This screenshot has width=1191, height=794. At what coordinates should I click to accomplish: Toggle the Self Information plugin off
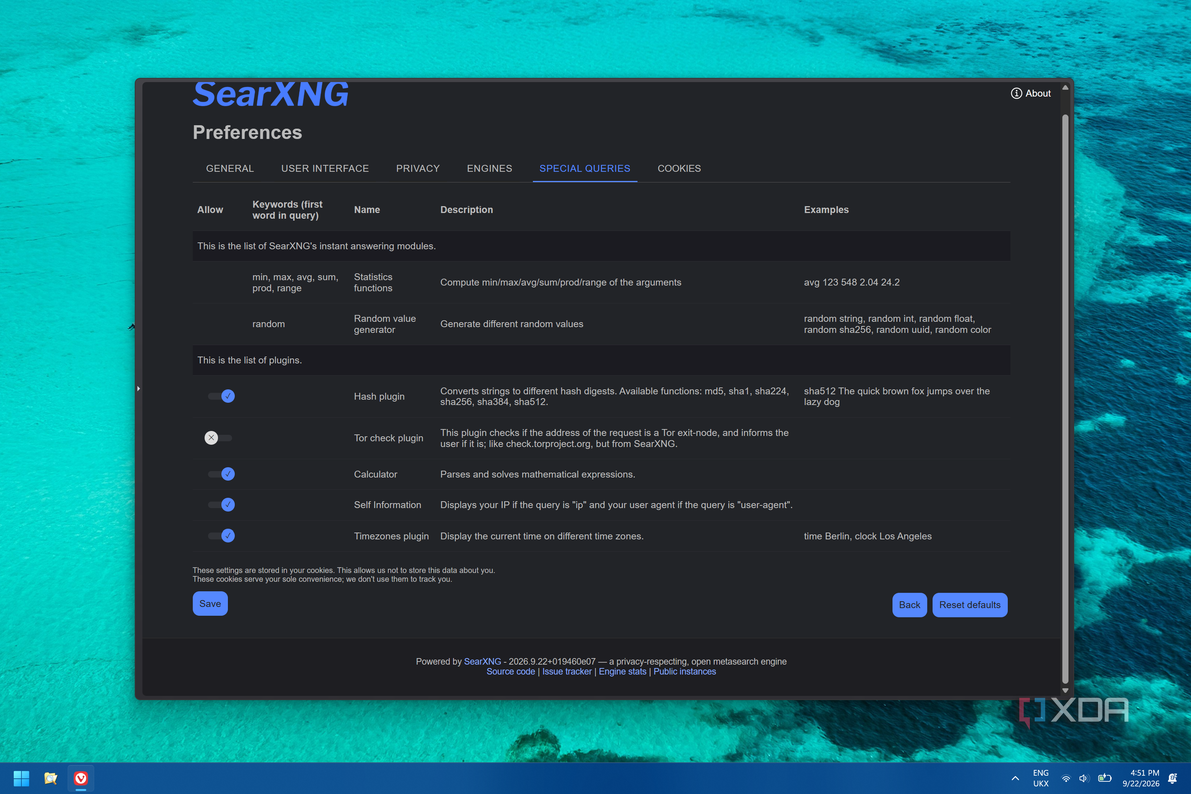click(x=221, y=505)
